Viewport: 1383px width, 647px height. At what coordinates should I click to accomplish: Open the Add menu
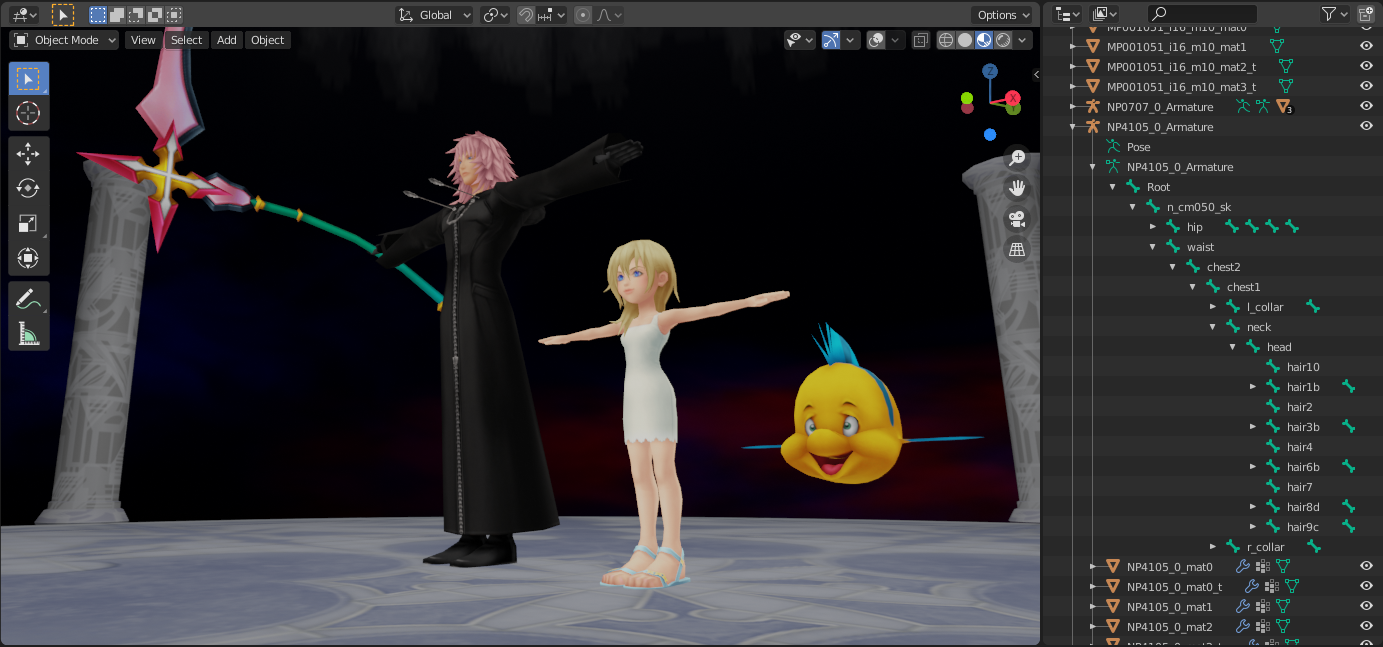click(227, 40)
